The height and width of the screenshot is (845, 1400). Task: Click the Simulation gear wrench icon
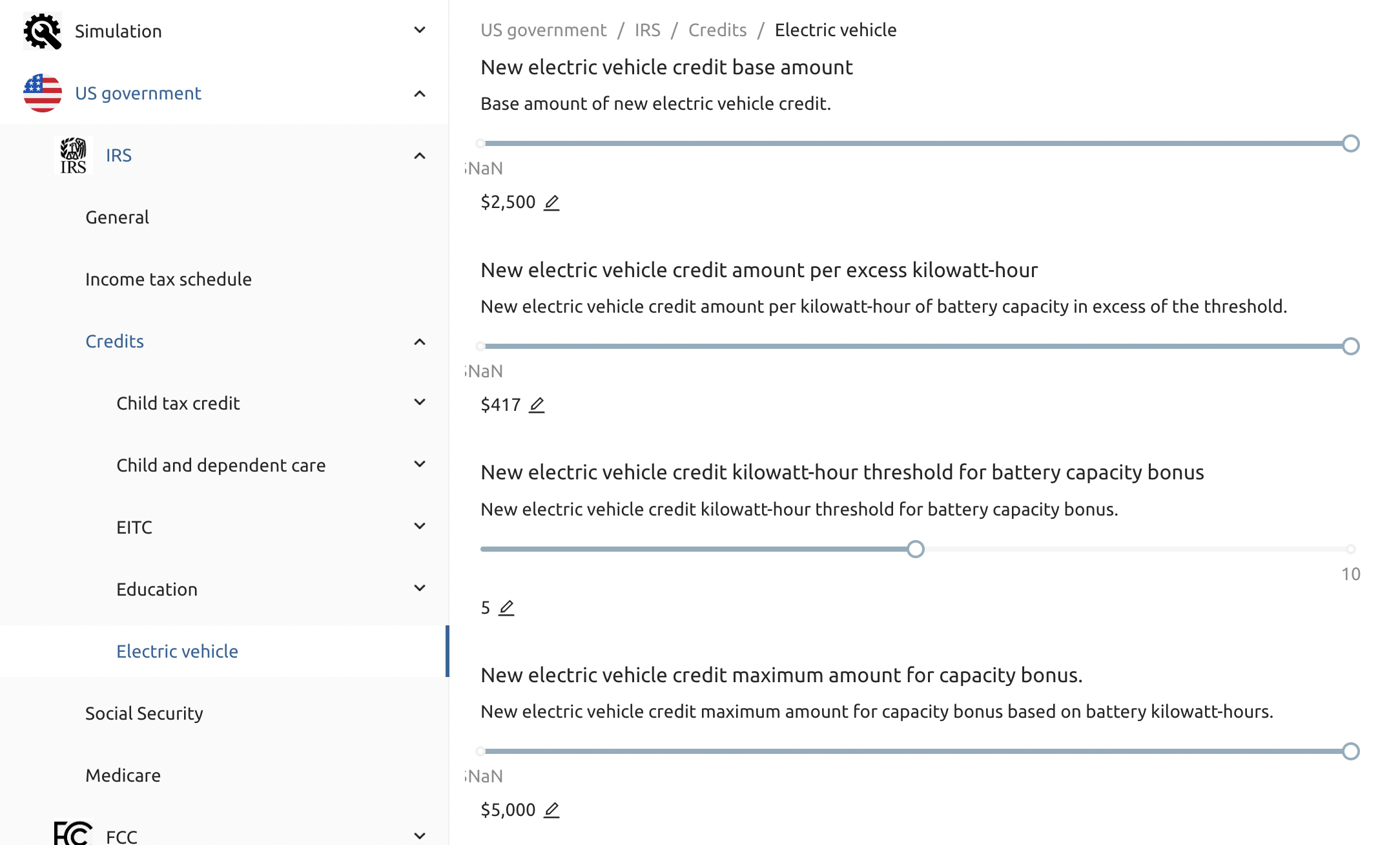[42, 31]
